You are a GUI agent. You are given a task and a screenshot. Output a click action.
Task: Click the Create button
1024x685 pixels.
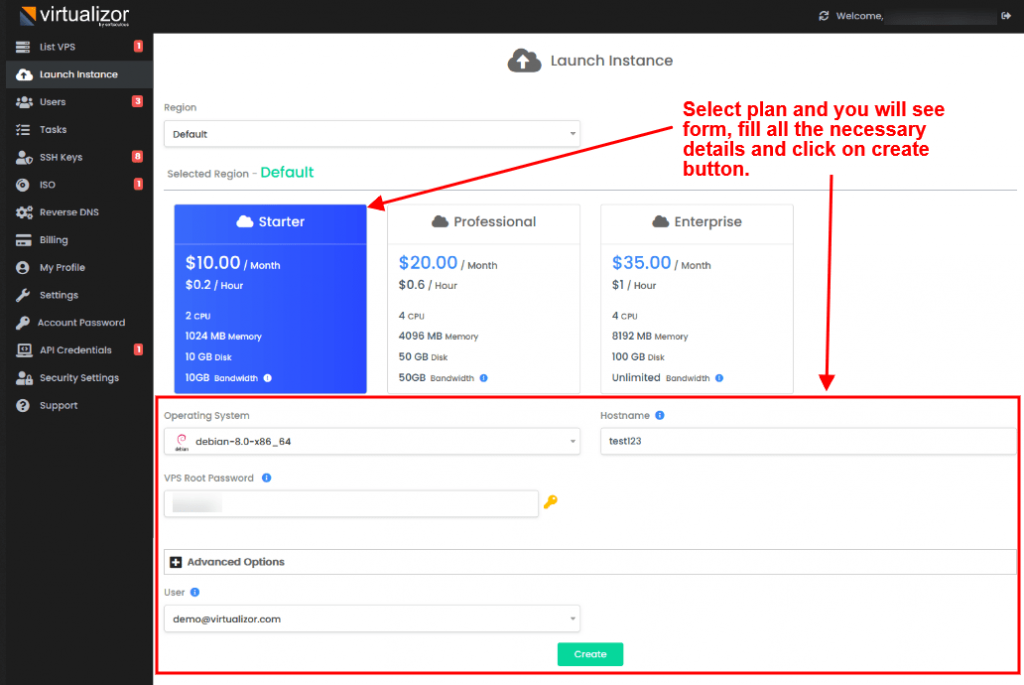(x=590, y=654)
